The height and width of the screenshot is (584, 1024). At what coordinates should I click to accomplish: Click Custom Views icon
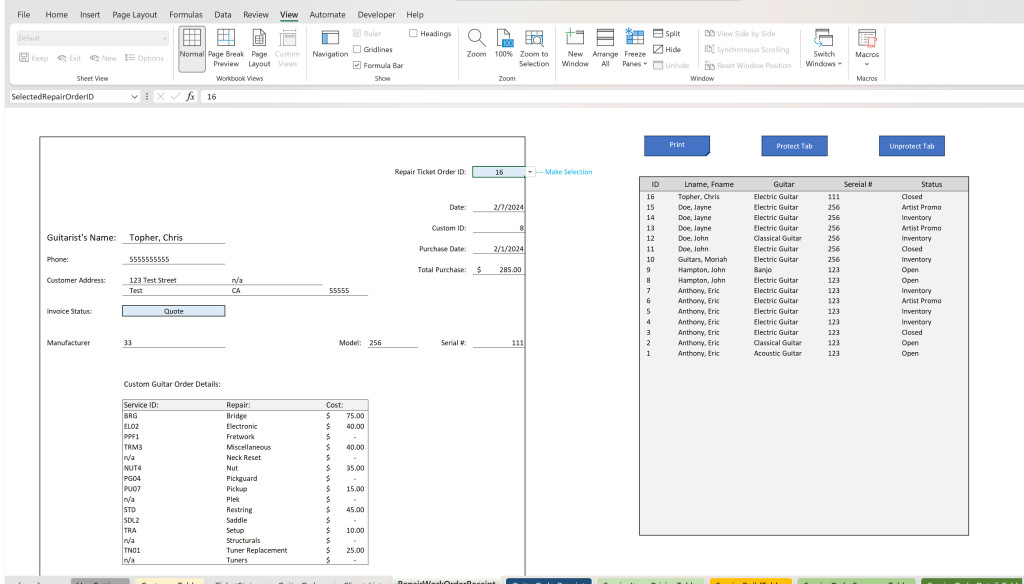287,48
